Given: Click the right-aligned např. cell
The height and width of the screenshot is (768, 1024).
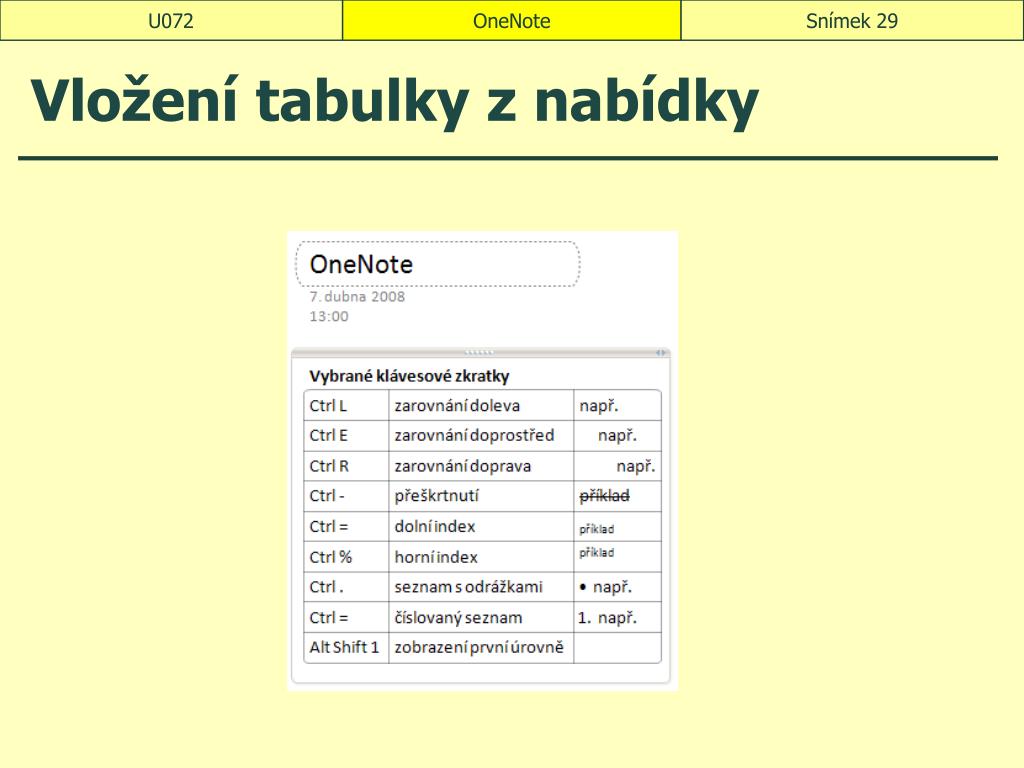Looking at the screenshot, I should (617, 466).
